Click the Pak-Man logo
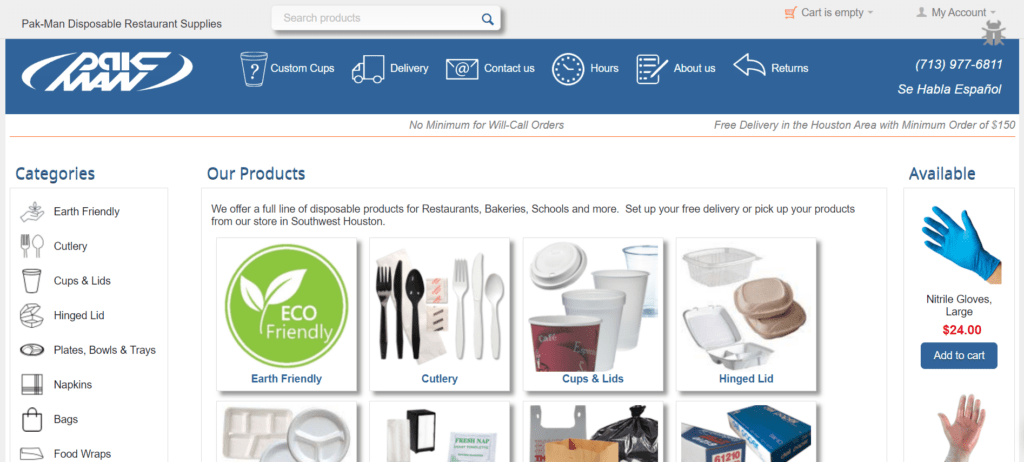Image resolution: width=1024 pixels, height=462 pixels. [107, 71]
